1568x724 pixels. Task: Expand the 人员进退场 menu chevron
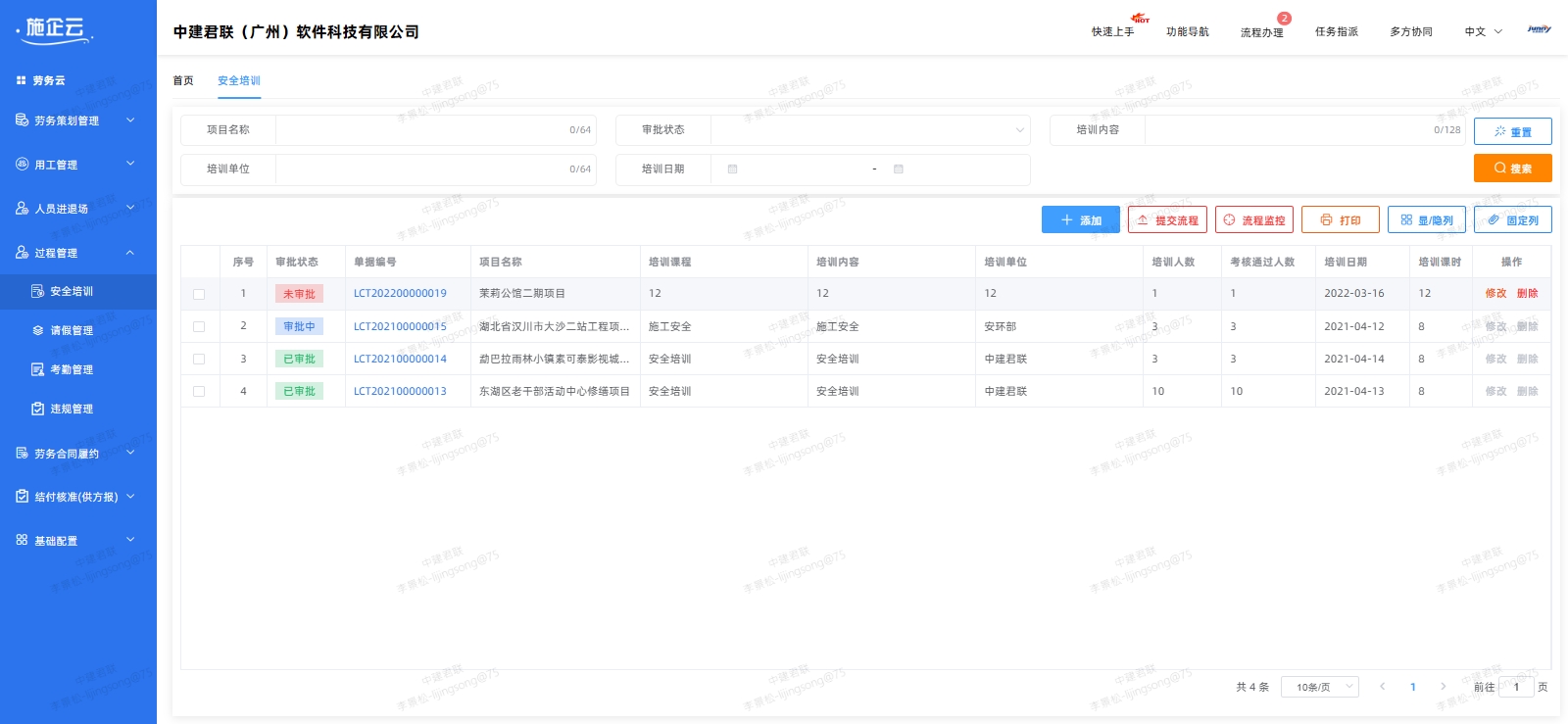(130, 208)
